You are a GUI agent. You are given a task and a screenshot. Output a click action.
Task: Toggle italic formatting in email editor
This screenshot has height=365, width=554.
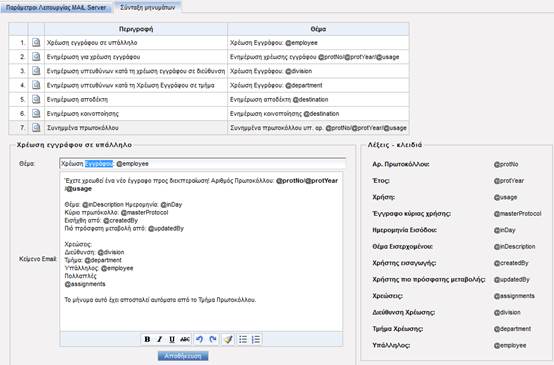coord(159,339)
